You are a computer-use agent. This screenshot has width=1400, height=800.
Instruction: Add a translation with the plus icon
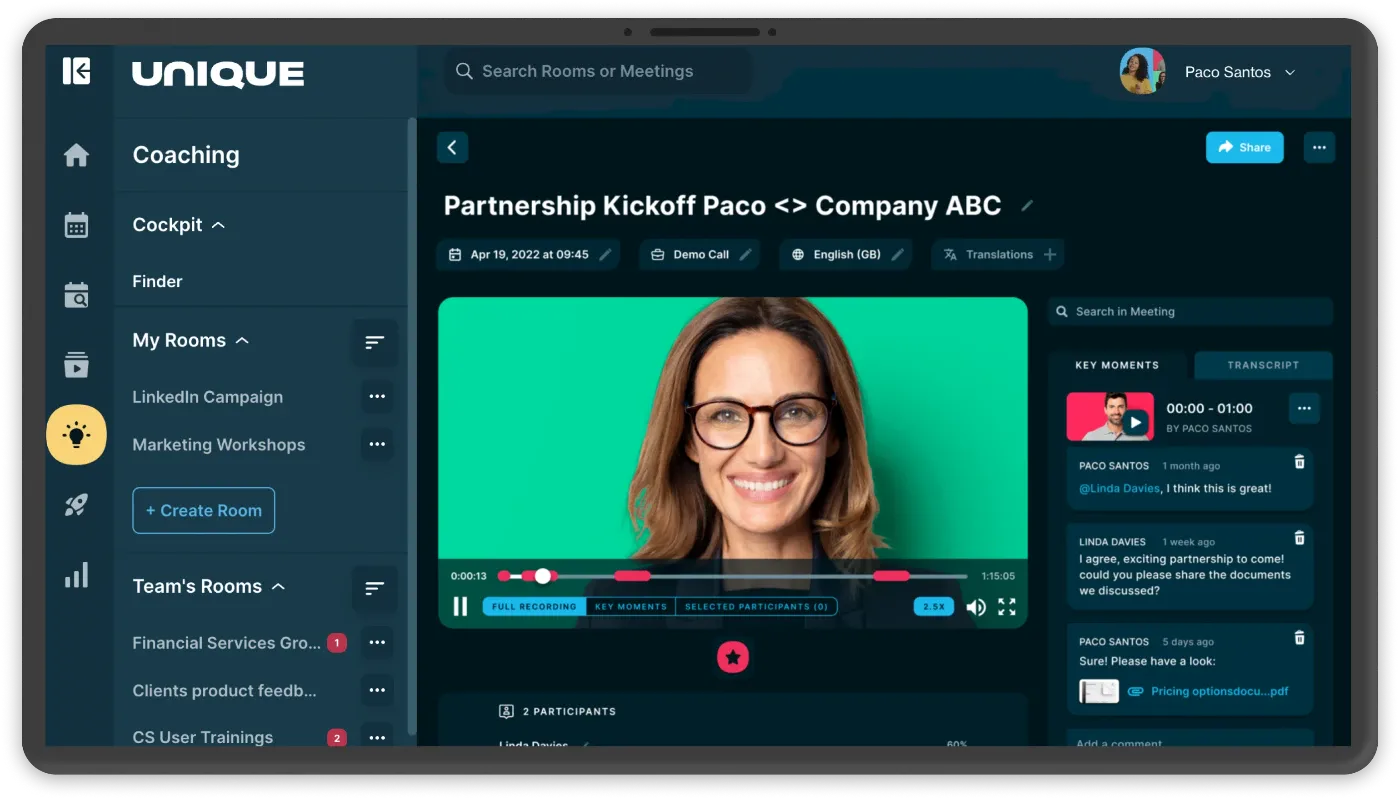[x=1050, y=255]
